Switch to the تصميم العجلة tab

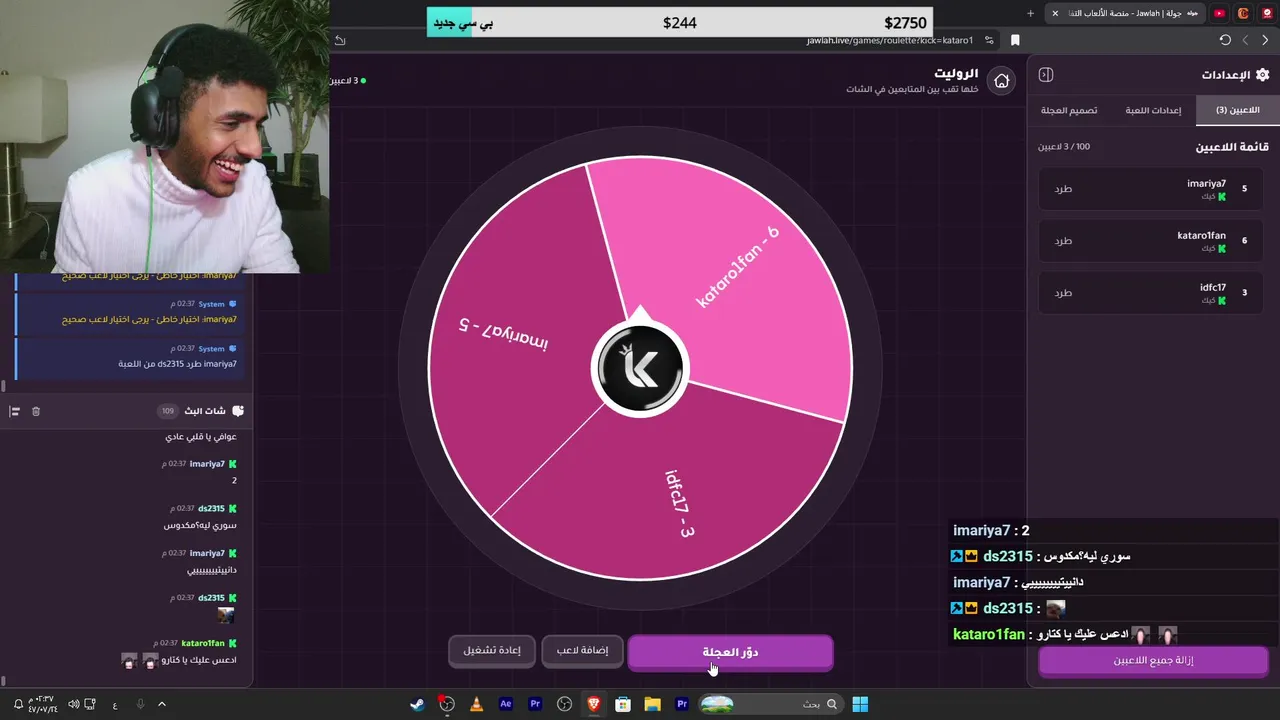(x=1069, y=110)
